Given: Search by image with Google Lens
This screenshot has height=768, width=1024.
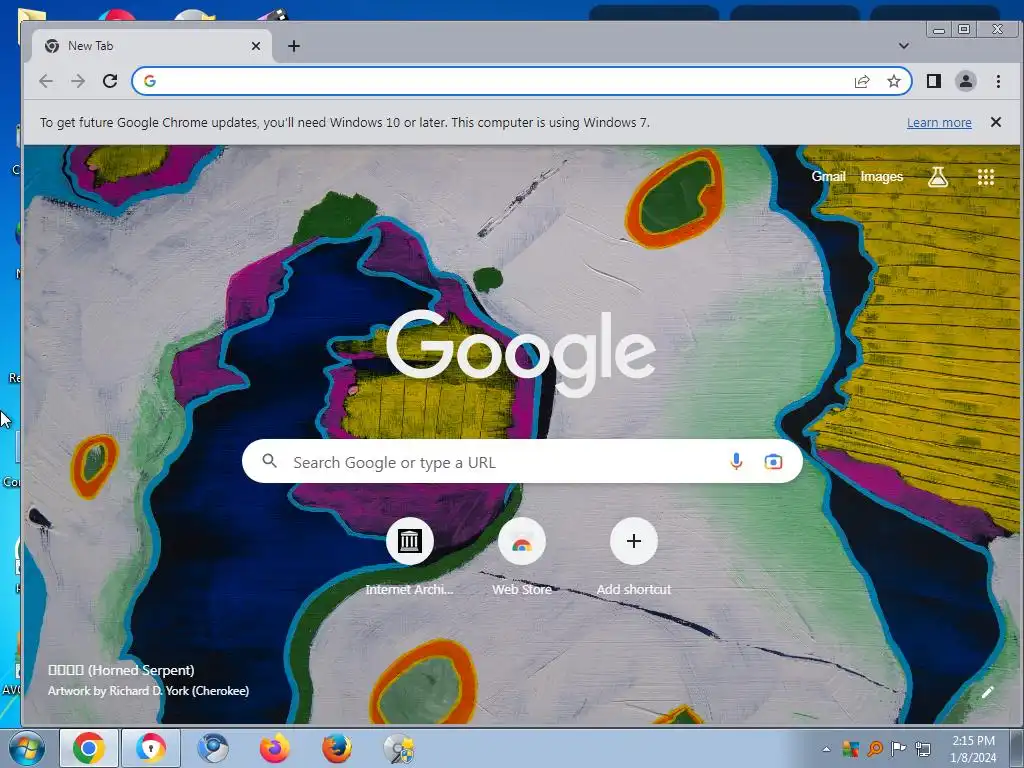Looking at the screenshot, I should tap(773, 462).
